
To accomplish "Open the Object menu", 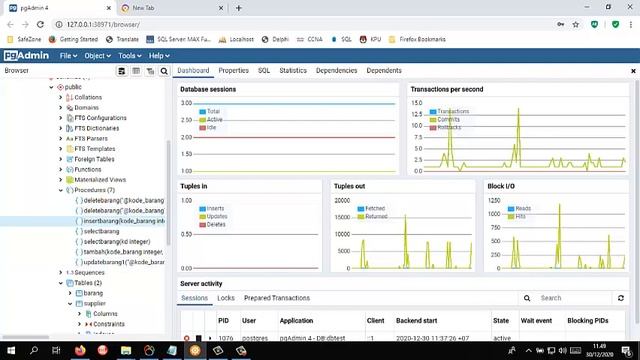I will [x=97, y=56].
